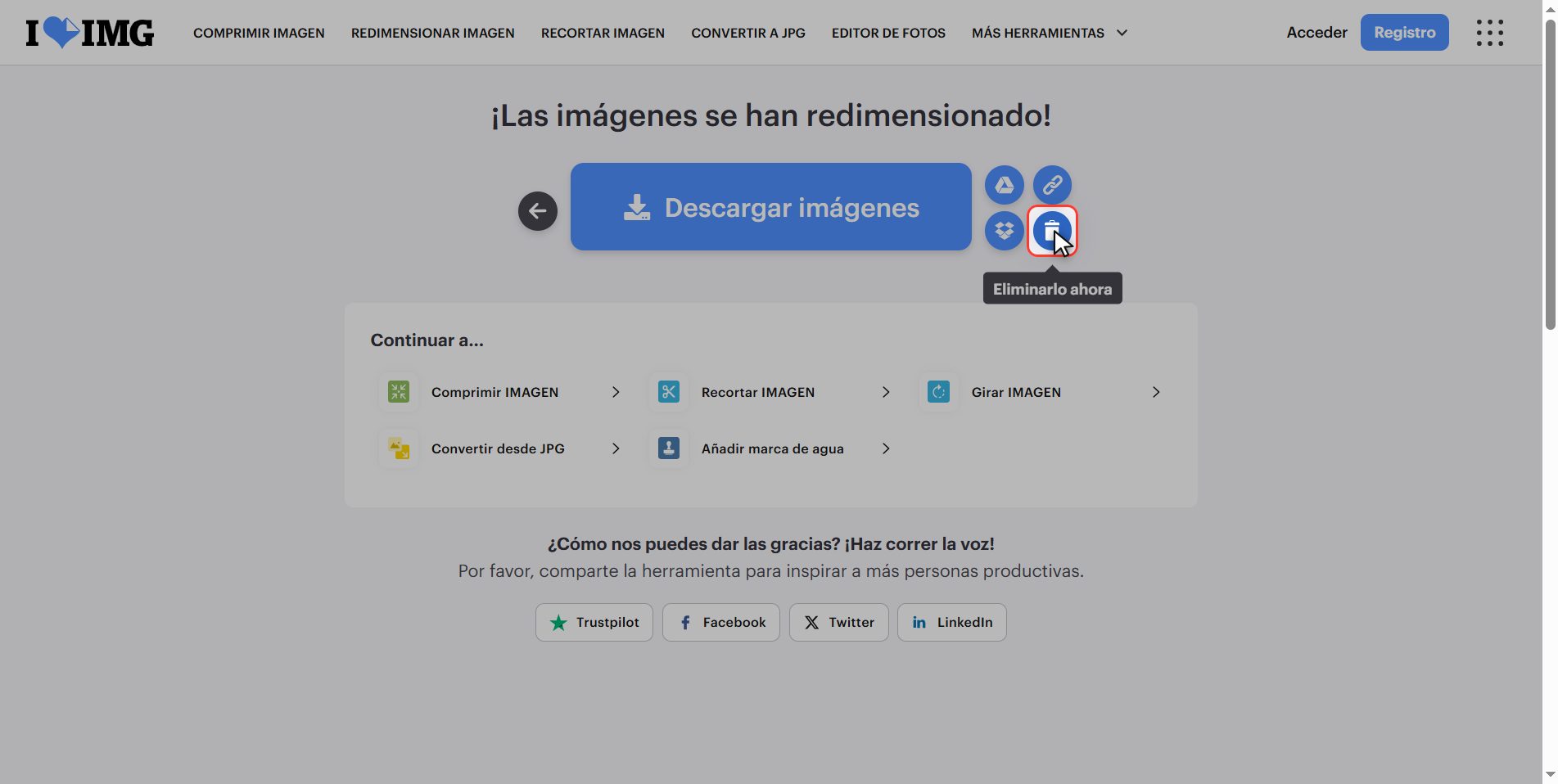Click the Añadir marca de agua stamp icon
The height and width of the screenshot is (784, 1558).
669,448
